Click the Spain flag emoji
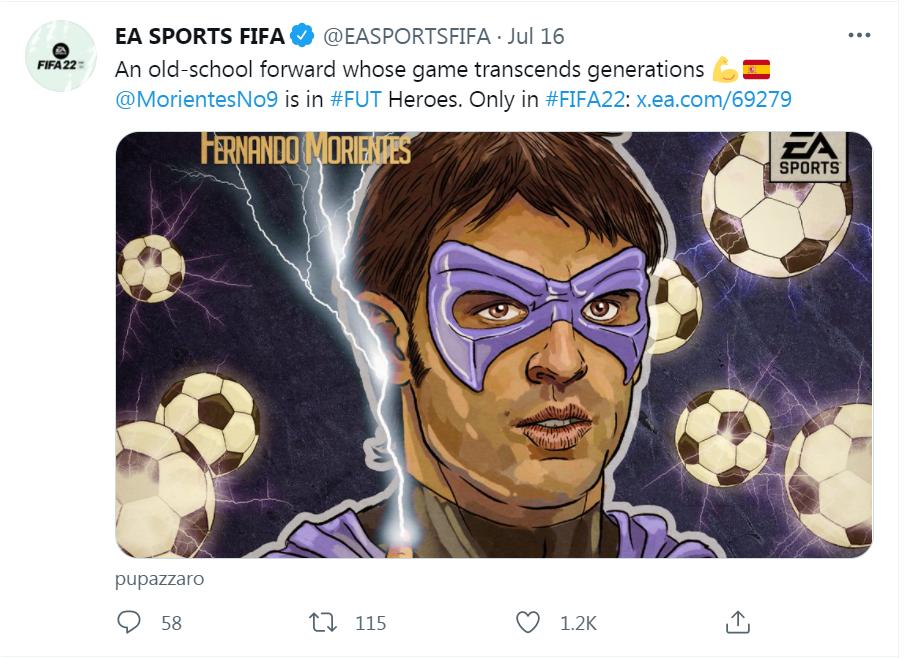Viewport: 916px width, 658px height. click(757, 69)
